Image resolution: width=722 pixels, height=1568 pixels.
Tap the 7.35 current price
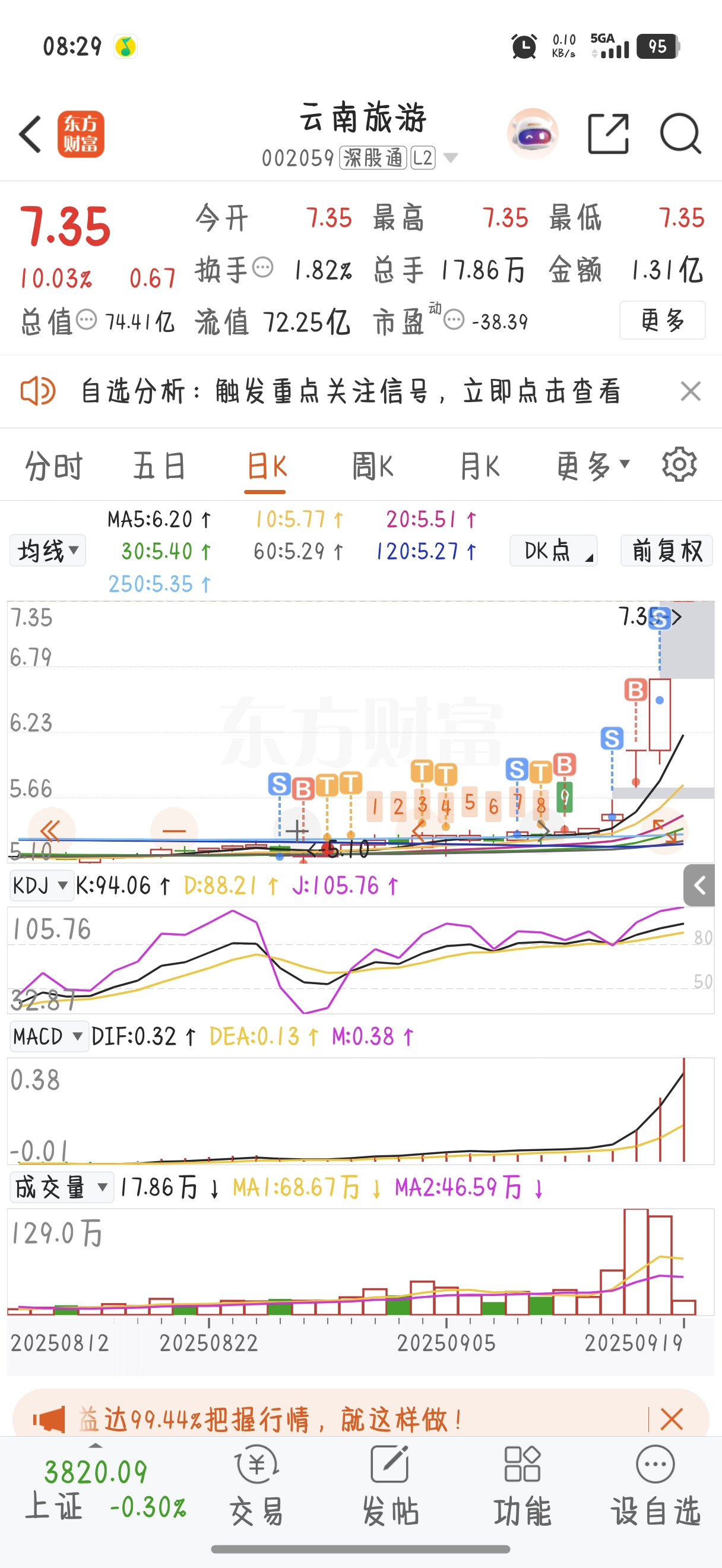(x=65, y=226)
